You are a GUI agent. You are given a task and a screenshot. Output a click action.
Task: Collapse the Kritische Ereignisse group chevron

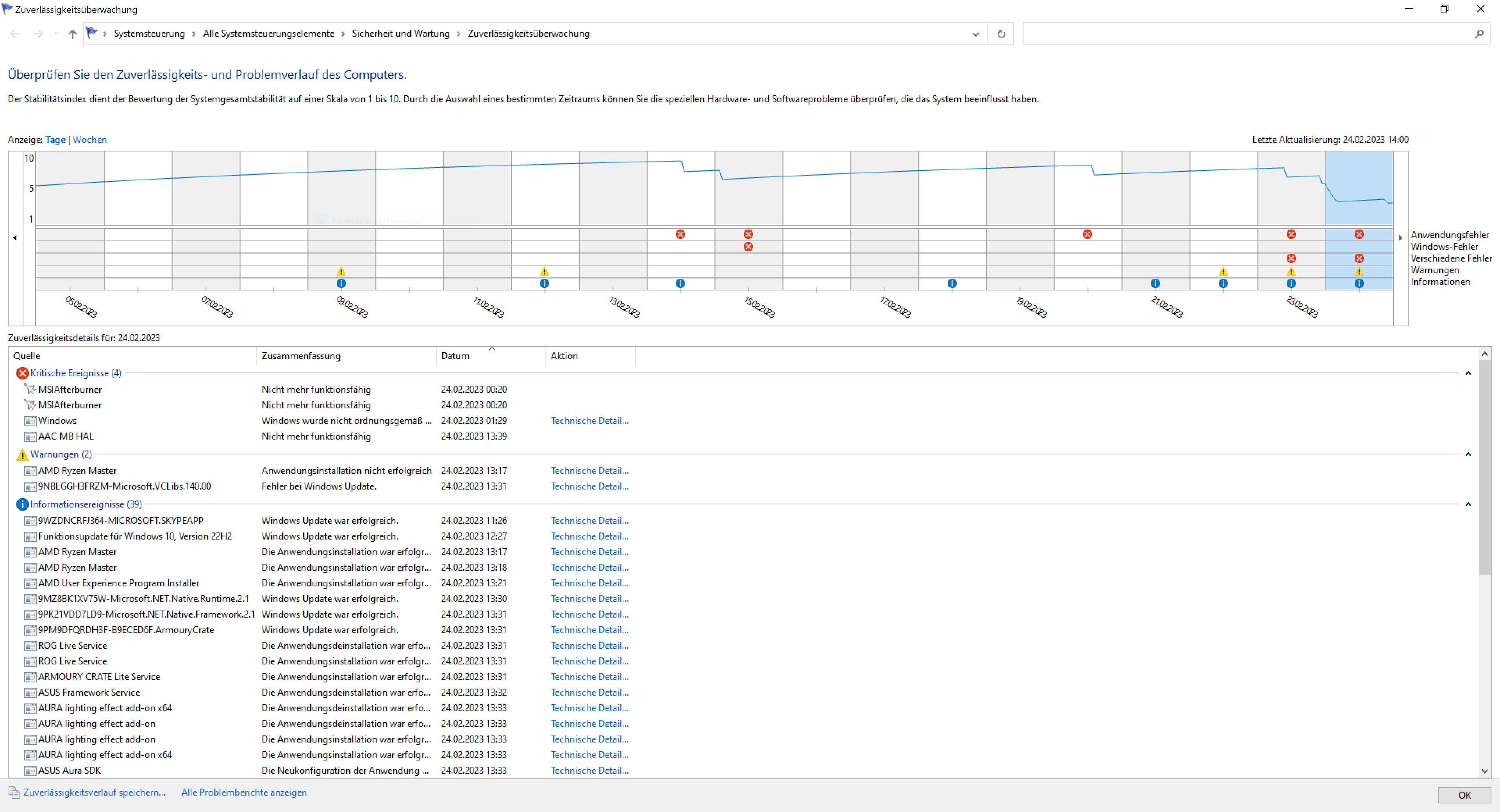point(1468,373)
